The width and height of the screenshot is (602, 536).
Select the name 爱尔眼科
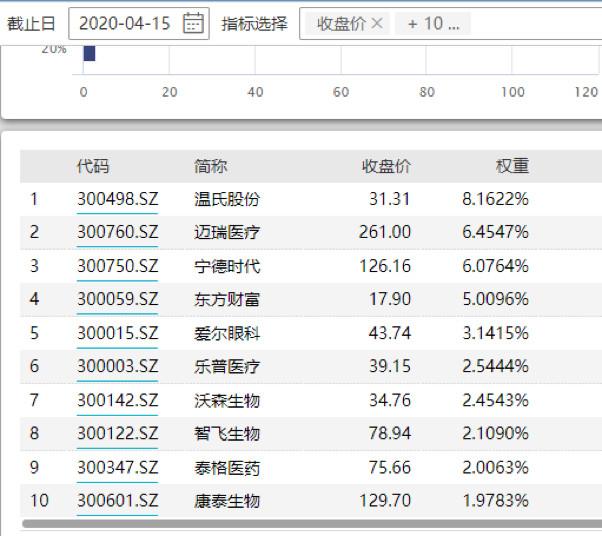227,333
